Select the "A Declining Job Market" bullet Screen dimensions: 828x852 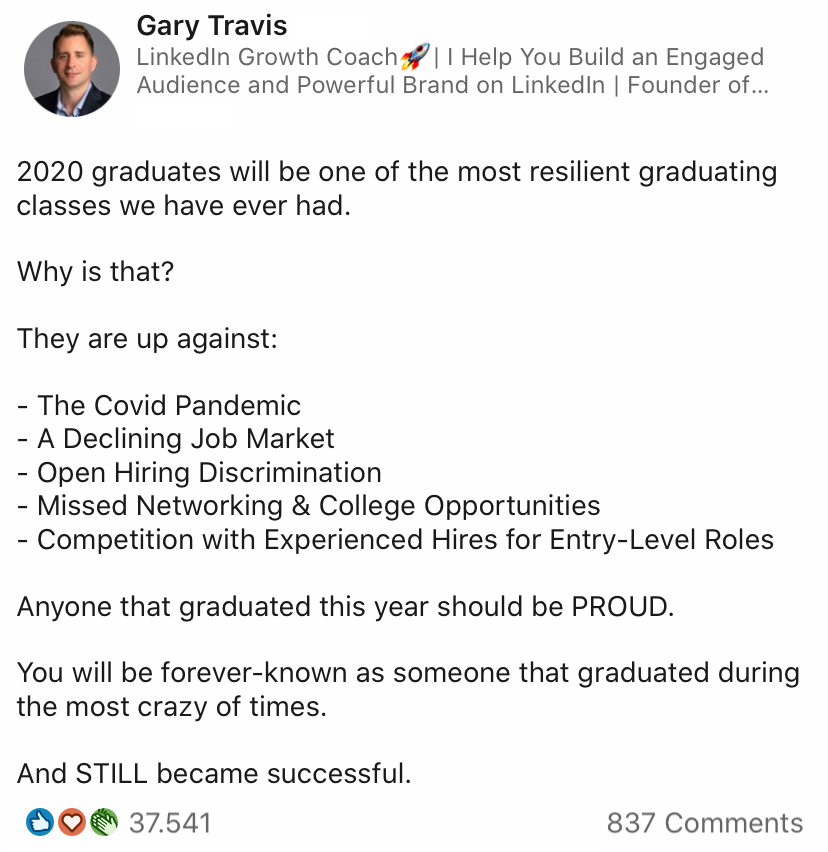point(185,438)
